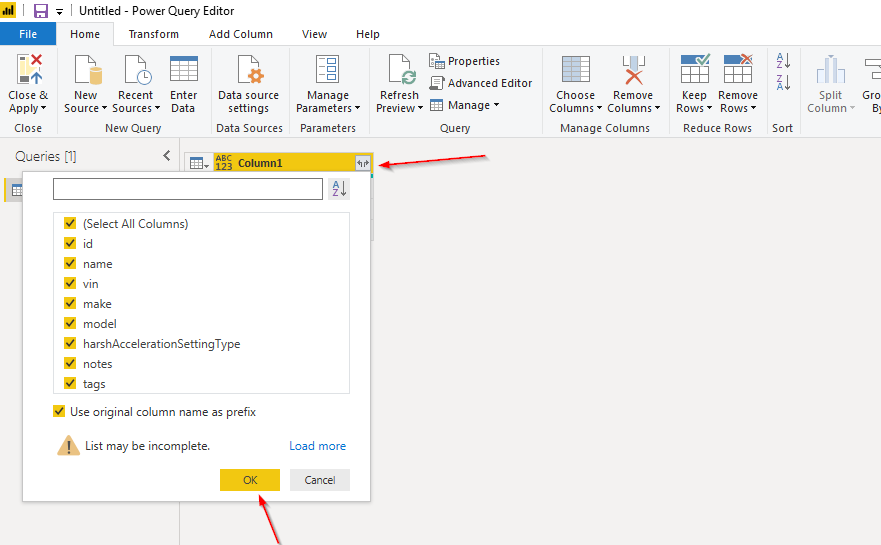Image resolution: width=881 pixels, height=545 pixels.
Task: Expand the Recent Sources dropdown arrow
Action: click(x=157, y=108)
